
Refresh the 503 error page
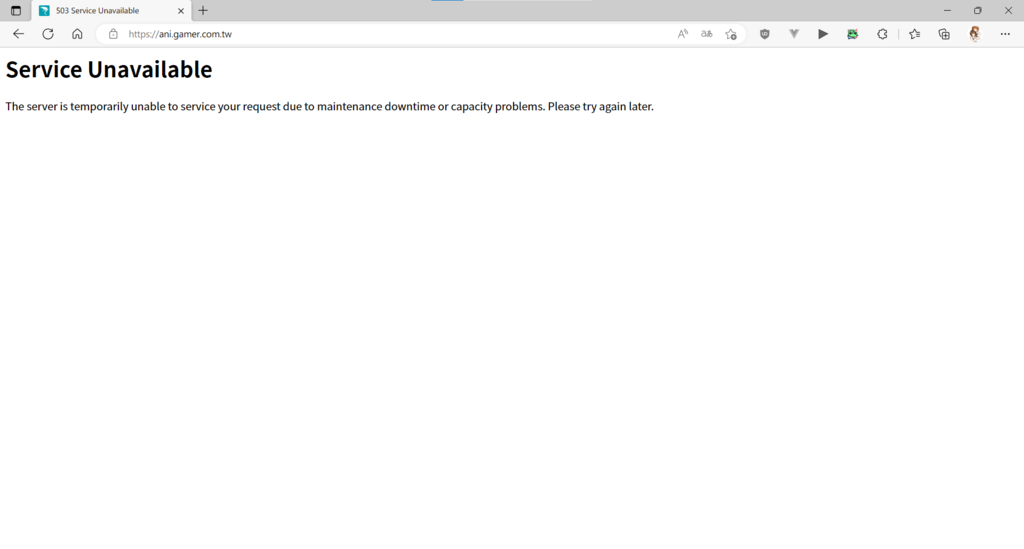(x=48, y=34)
